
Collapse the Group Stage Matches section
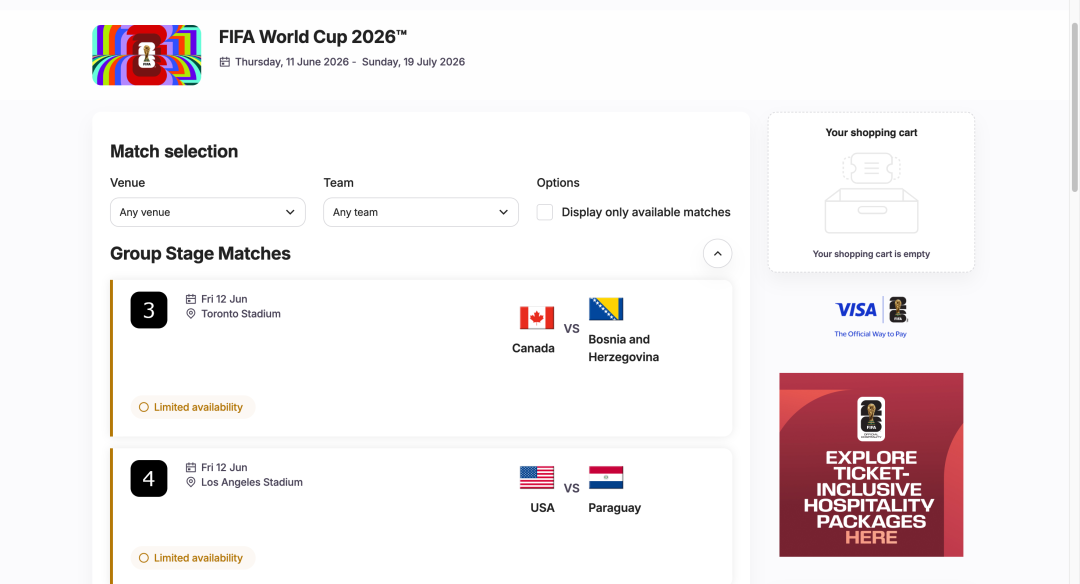(717, 253)
